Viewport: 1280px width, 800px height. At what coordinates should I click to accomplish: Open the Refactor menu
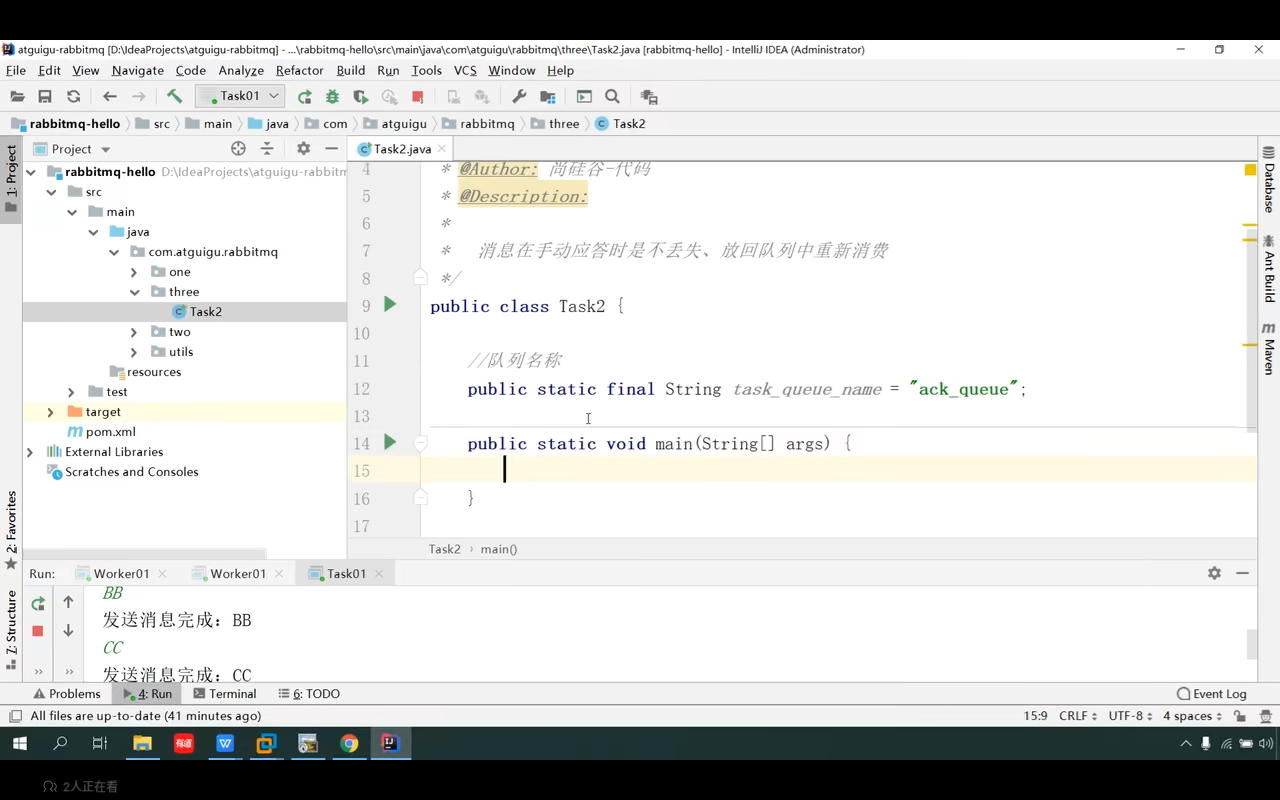300,70
